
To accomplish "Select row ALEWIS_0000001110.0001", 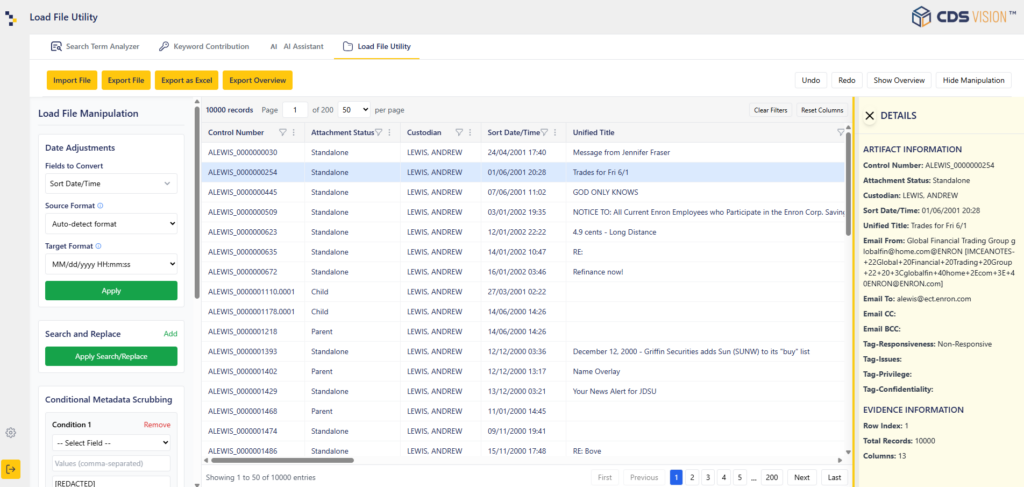I will pos(524,292).
